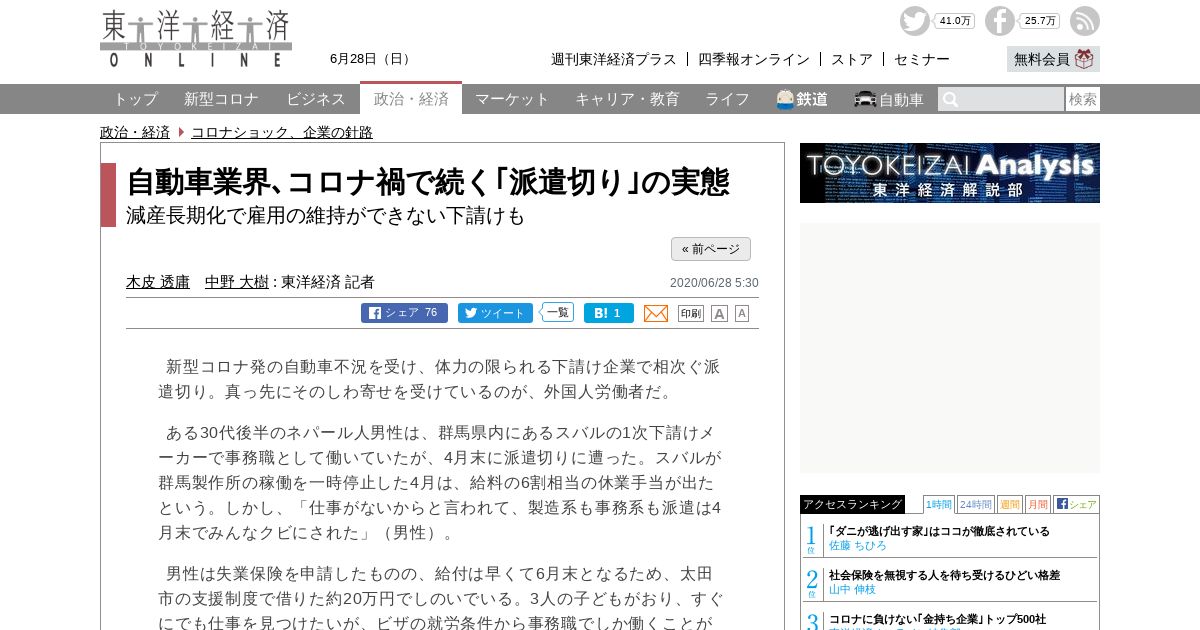This screenshot has width=1200, height=630.
Task: Open author 佐藤 ちひろ link
Action: [x=857, y=546]
